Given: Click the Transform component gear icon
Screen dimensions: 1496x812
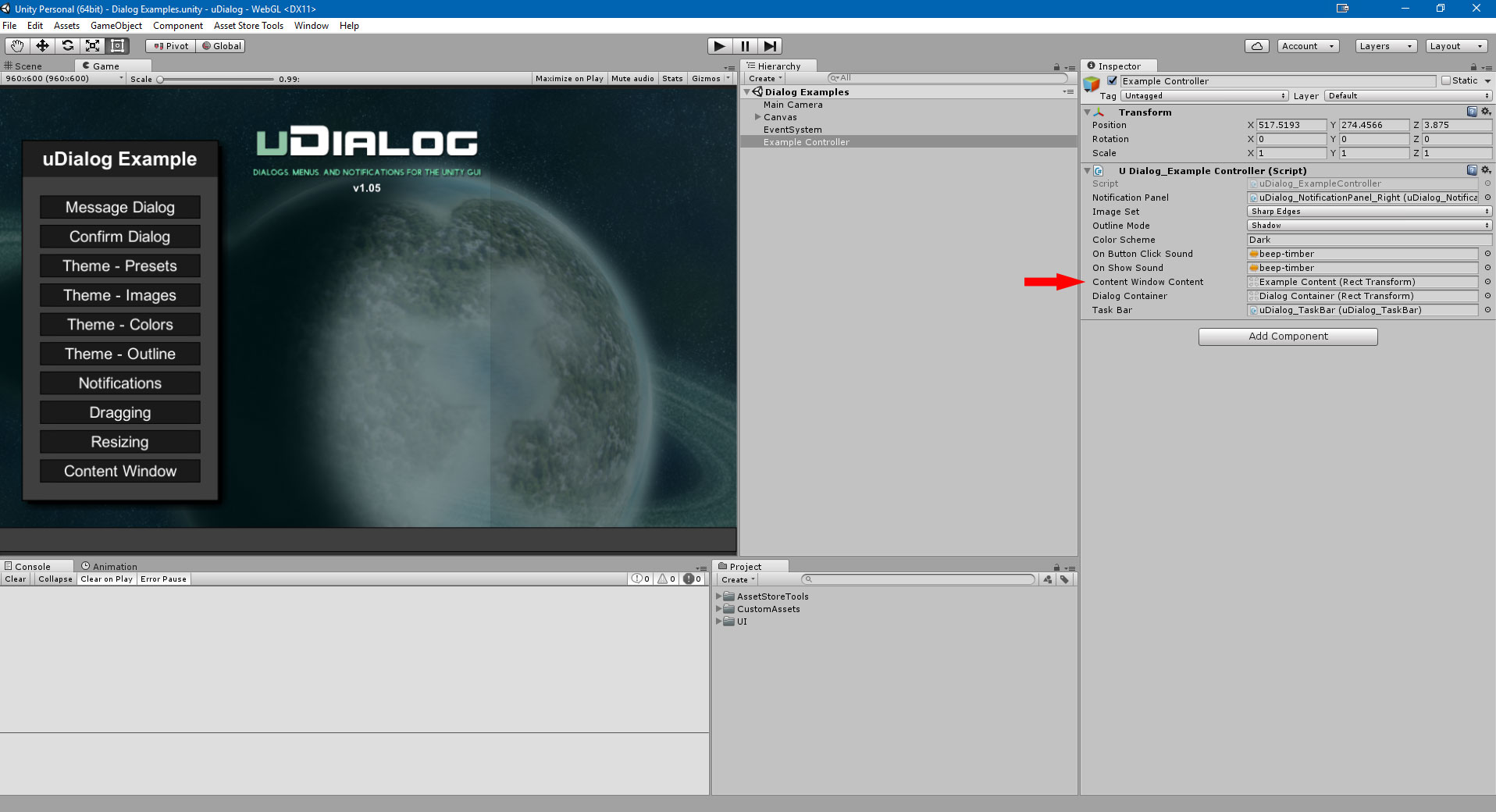Looking at the screenshot, I should (x=1486, y=112).
